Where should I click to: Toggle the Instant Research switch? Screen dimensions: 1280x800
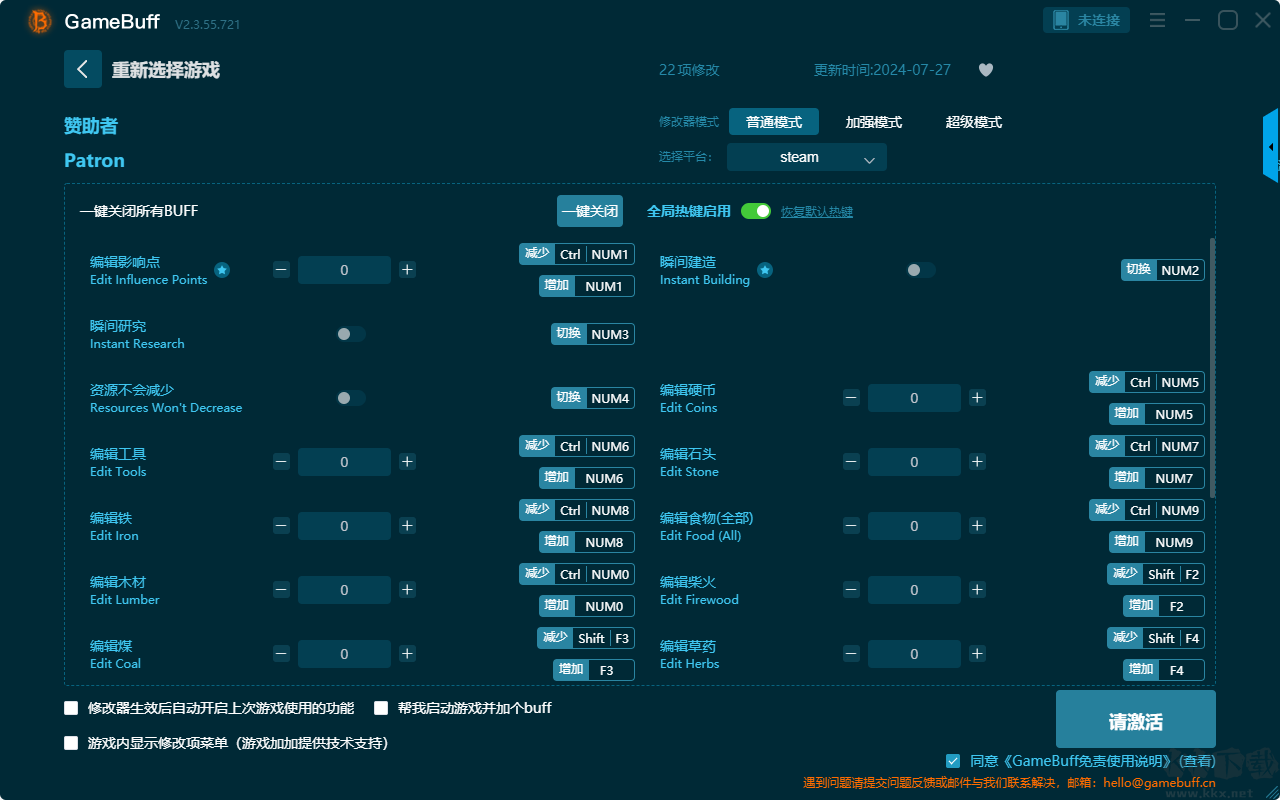[351, 334]
